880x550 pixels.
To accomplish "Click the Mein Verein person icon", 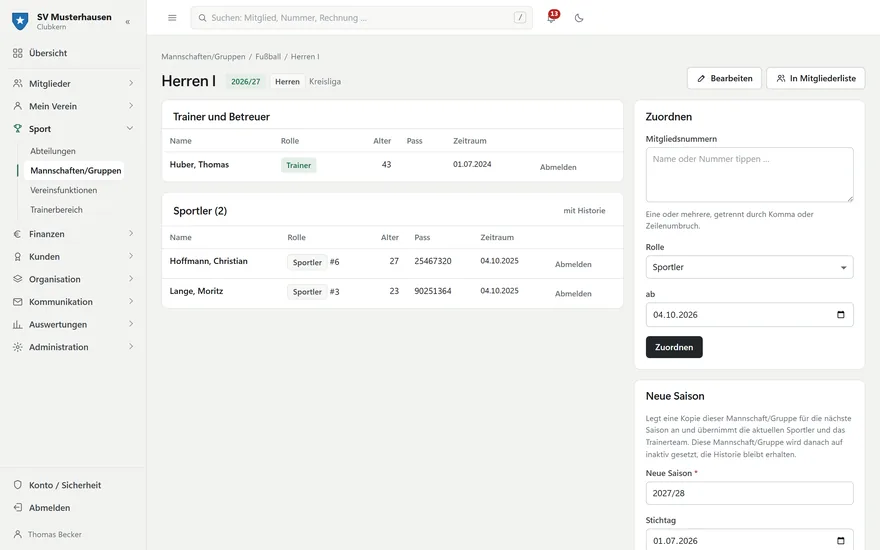I will [x=18, y=106].
